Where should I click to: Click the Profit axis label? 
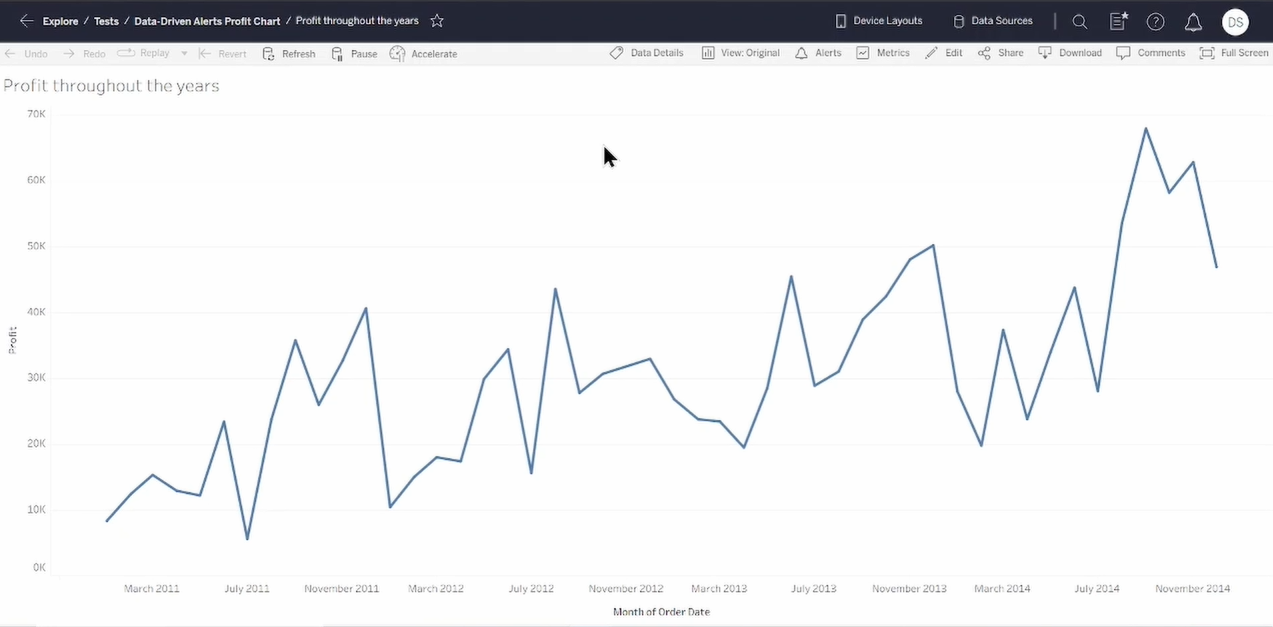tap(12, 340)
